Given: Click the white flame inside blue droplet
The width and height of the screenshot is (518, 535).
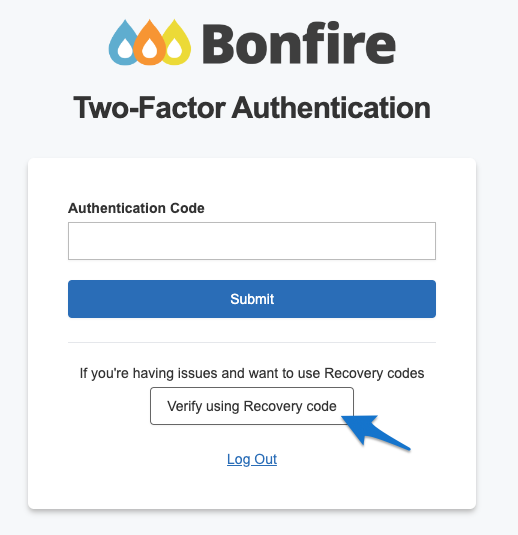Looking at the screenshot, I should coord(125,48).
